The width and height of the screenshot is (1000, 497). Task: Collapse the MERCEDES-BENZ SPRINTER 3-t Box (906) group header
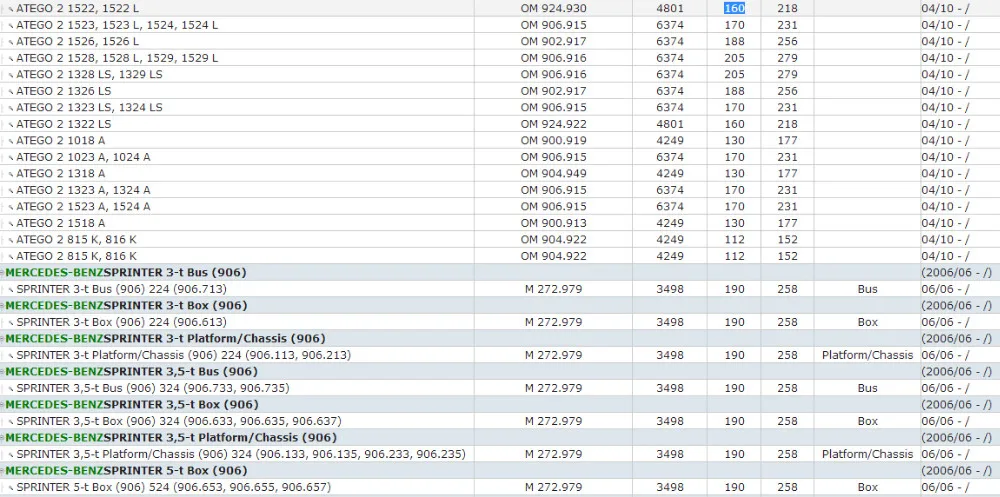click(3, 306)
